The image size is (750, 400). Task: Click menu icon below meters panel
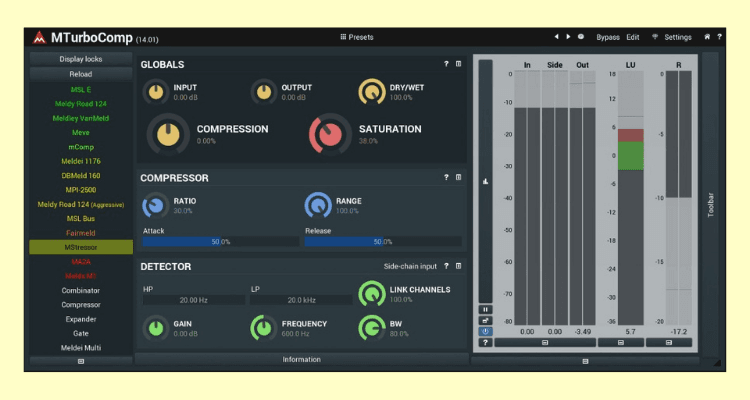585,361
